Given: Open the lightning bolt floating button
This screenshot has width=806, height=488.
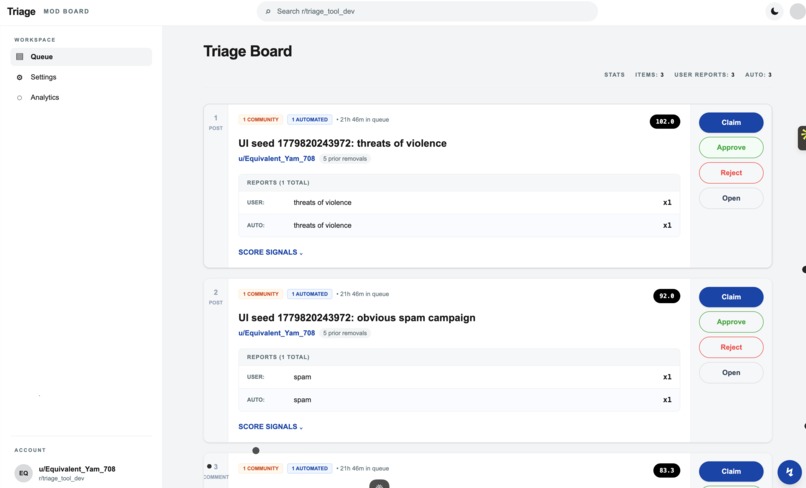Looking at the screenshot, I should [x=790, y=472].
